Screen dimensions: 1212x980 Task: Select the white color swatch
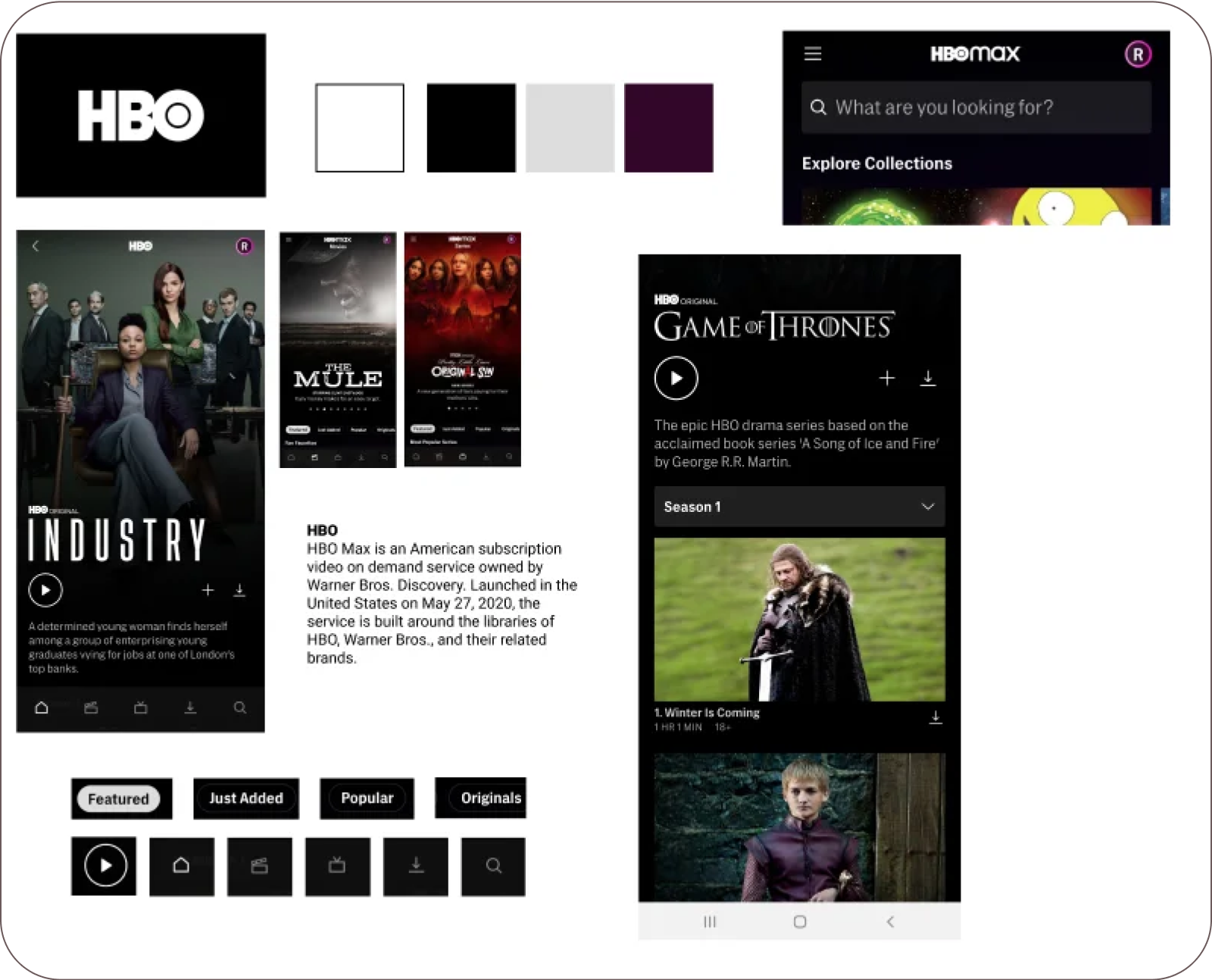[x=360, y=128]
